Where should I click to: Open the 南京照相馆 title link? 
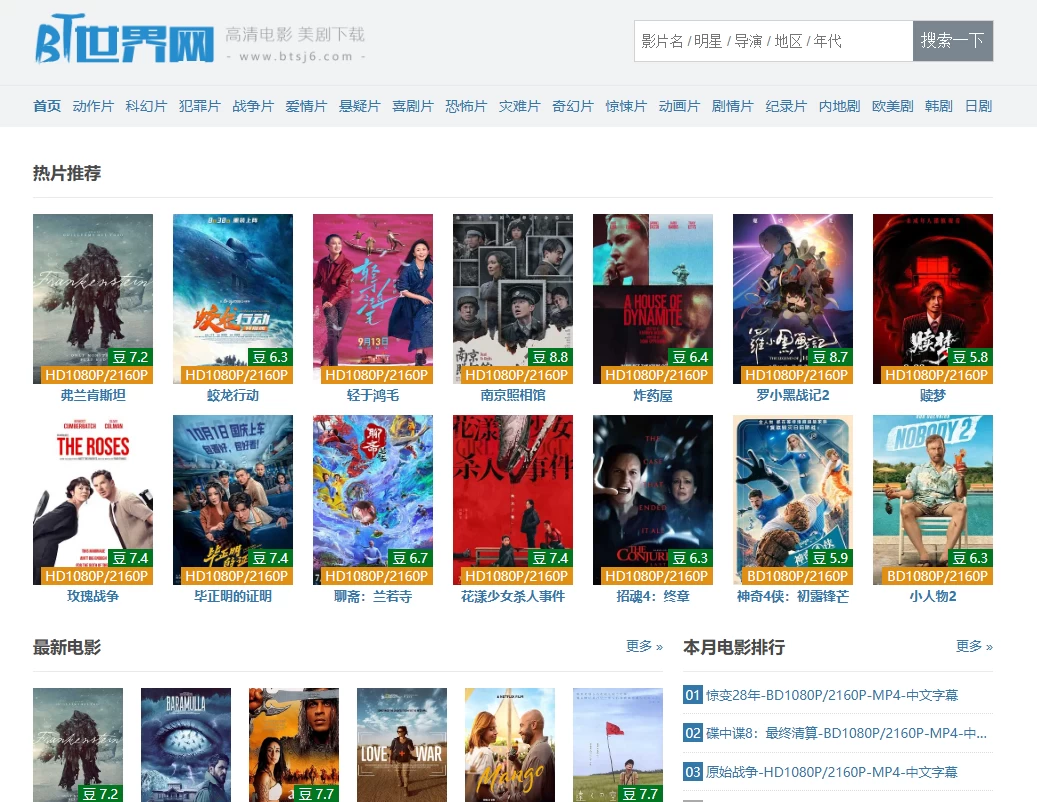pos(513,396)
